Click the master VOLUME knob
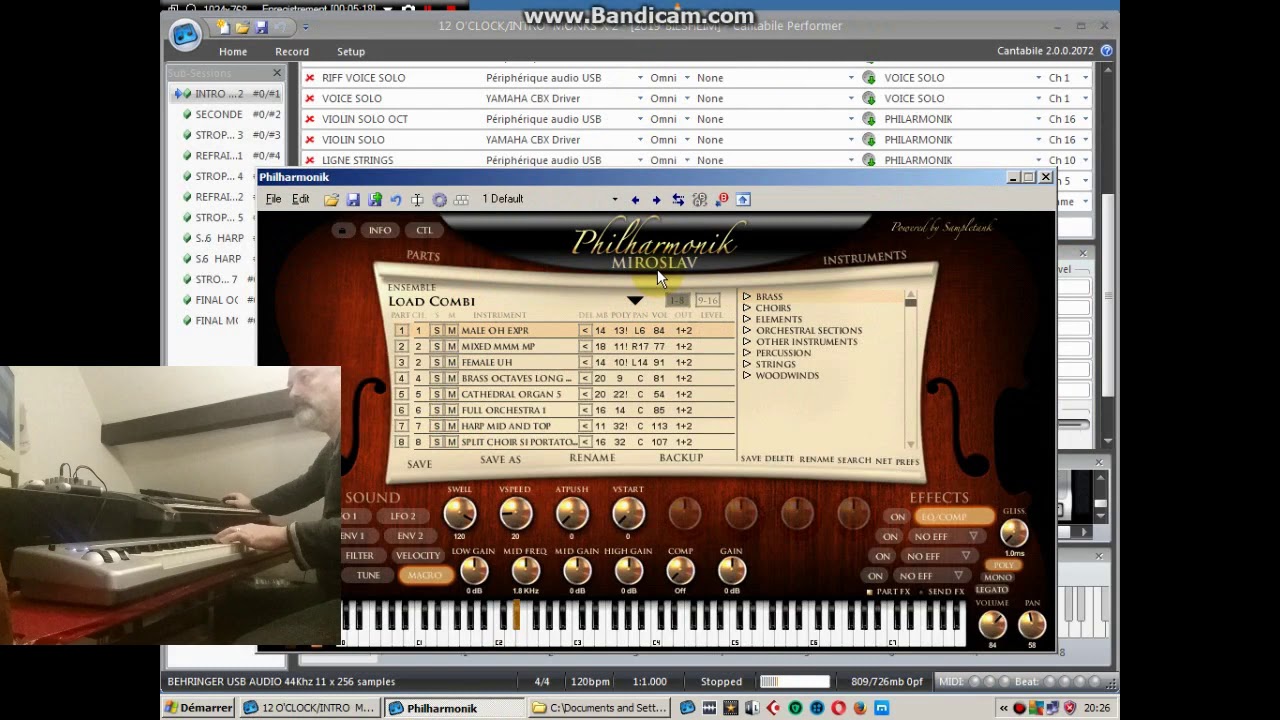 coord(992,625)
